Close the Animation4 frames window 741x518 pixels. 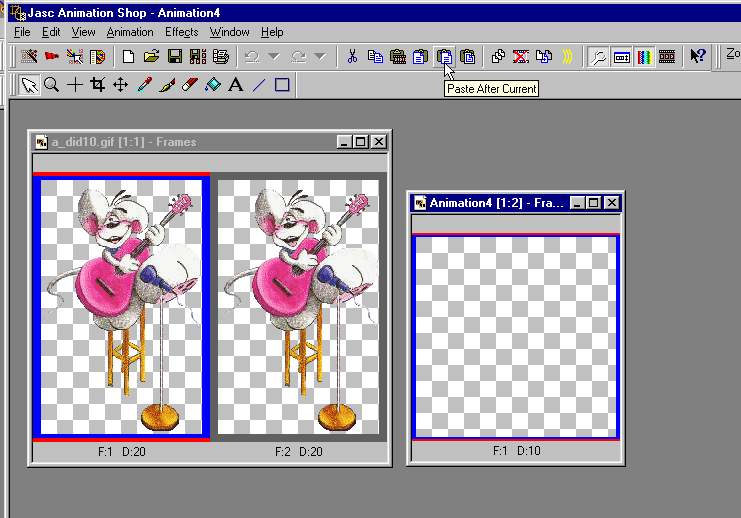[612, 203]
